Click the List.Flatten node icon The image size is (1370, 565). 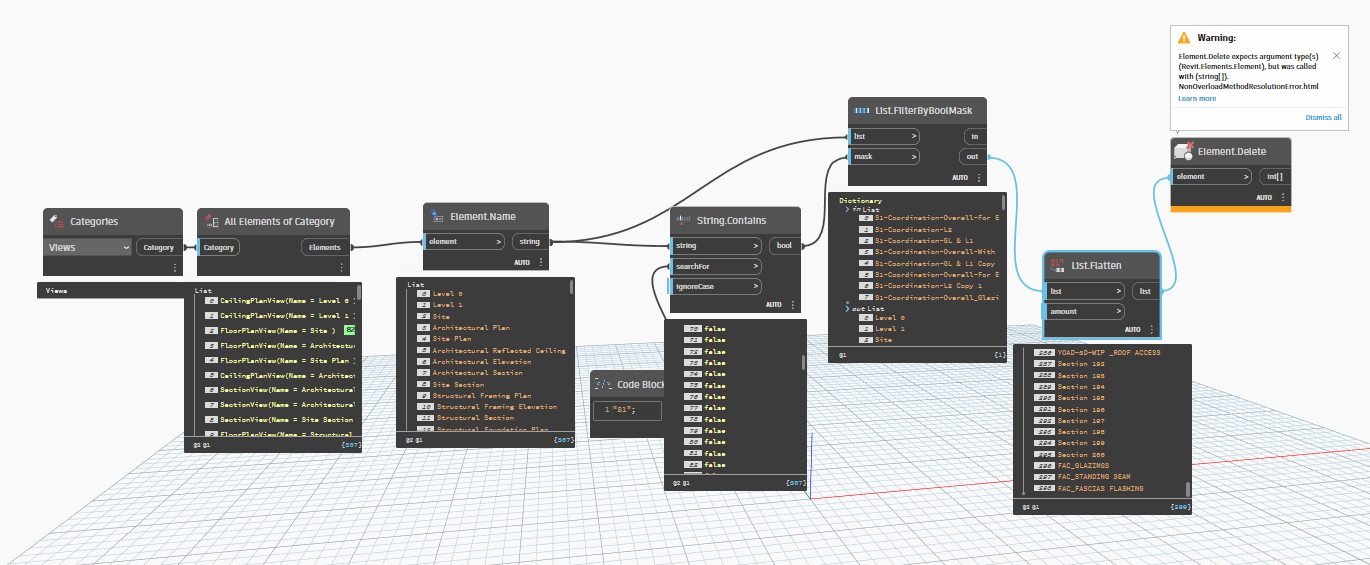click(1058, 265)
